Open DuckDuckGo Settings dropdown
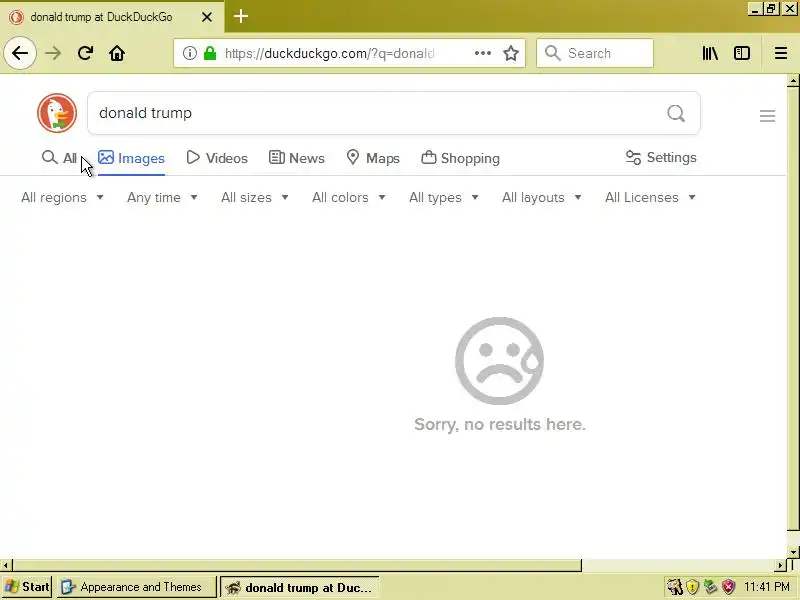 click(x=661, y=158)
